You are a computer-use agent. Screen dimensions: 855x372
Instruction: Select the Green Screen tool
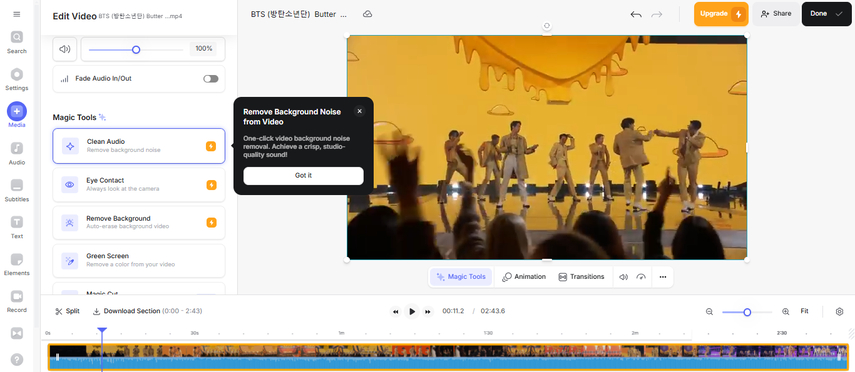[139, 261]
